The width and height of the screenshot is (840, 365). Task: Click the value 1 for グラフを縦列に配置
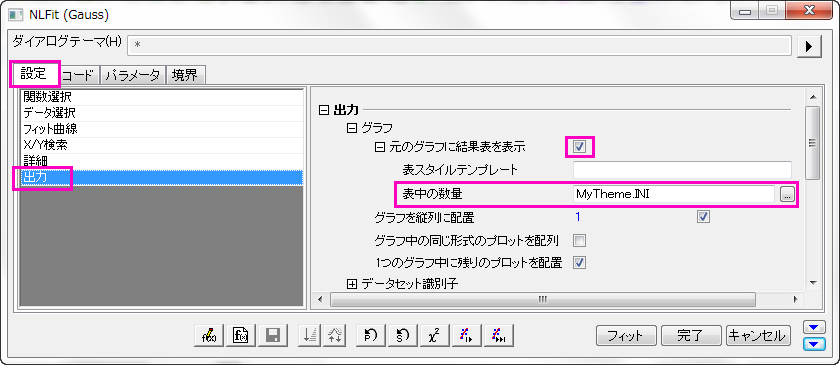point(579,217)
